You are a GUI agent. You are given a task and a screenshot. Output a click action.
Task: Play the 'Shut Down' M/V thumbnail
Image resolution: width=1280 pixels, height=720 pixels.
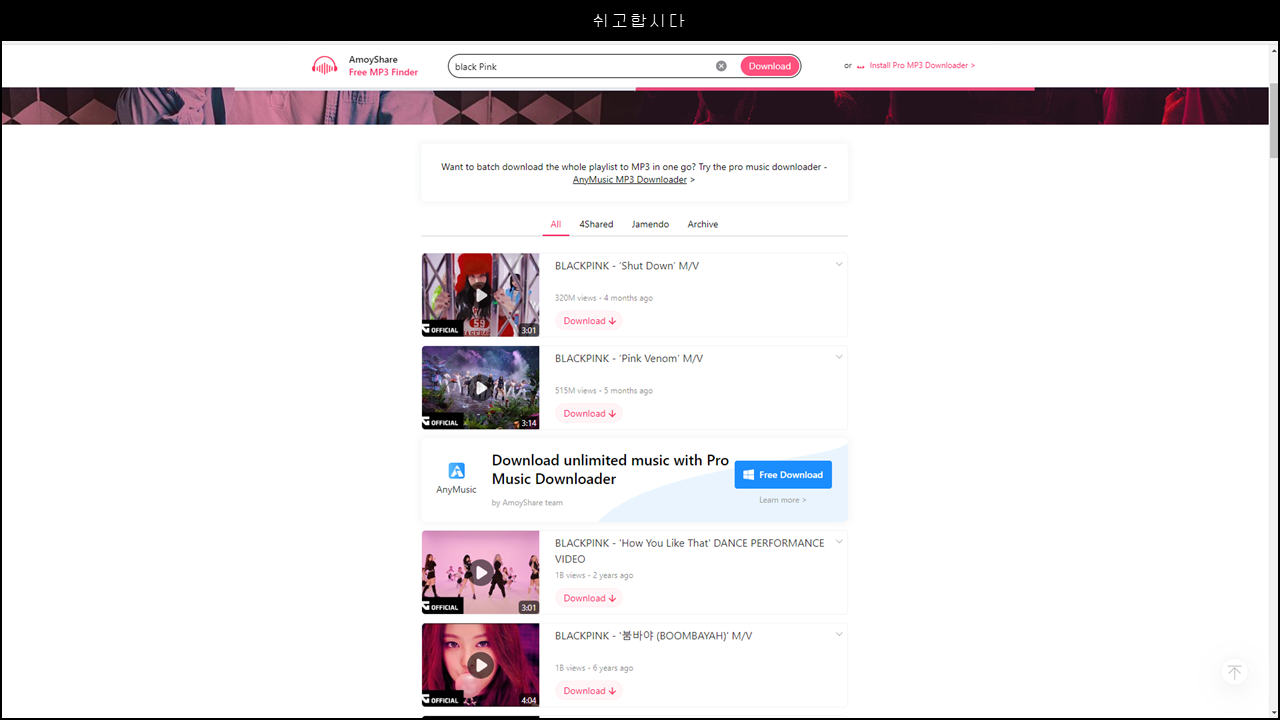(480, 295)
